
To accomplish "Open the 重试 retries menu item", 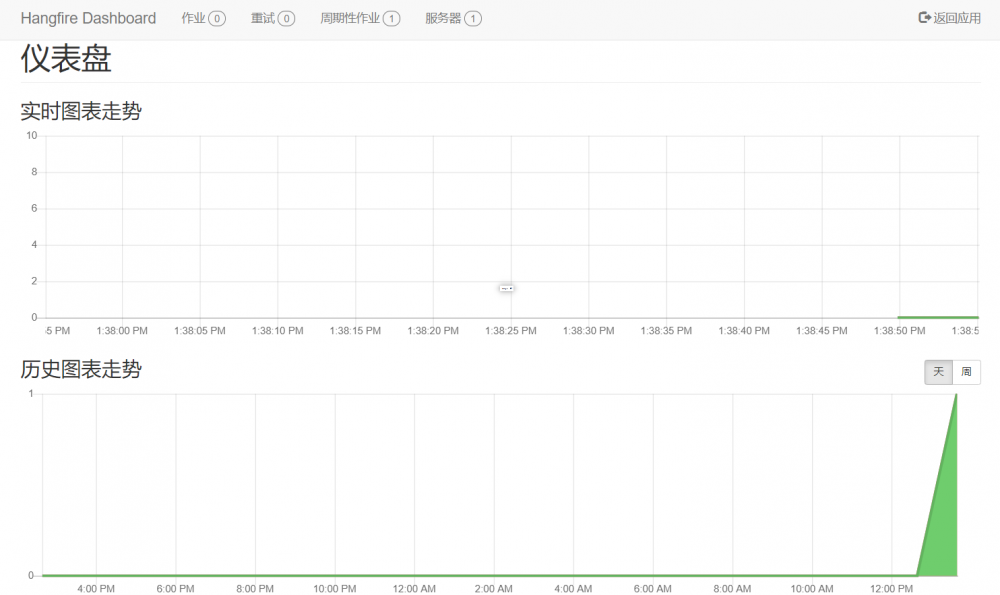I will pyautogui.click(x=272, y=18).
